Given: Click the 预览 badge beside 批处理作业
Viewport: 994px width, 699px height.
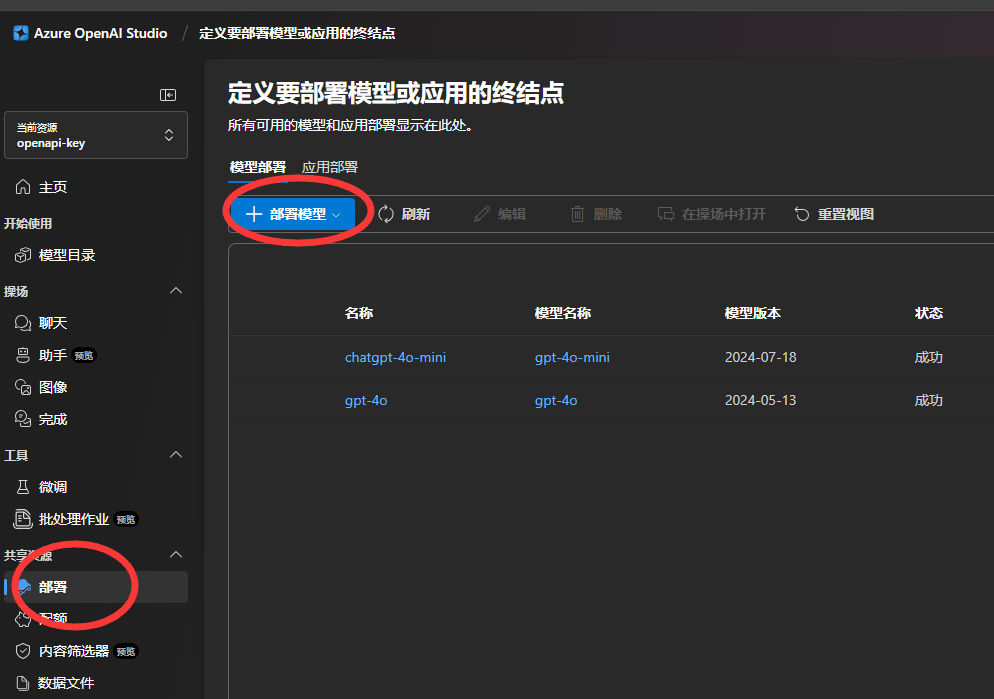Looking at the screenshot, I should coord(126,520).
